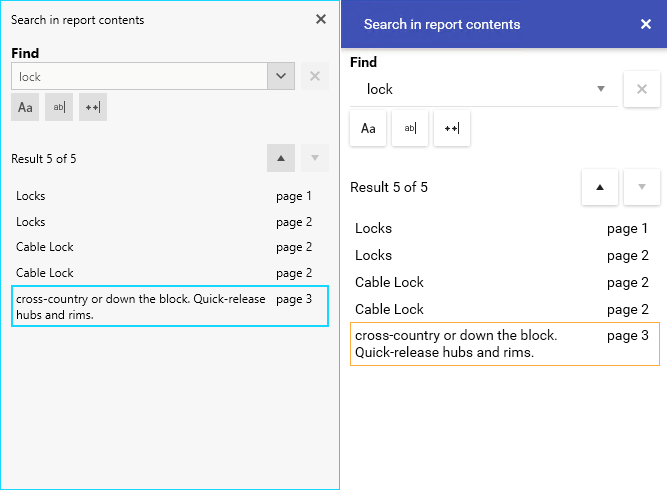
Task: Toggle regular expression (++|) in right panel
Action: tap(452, 128)
